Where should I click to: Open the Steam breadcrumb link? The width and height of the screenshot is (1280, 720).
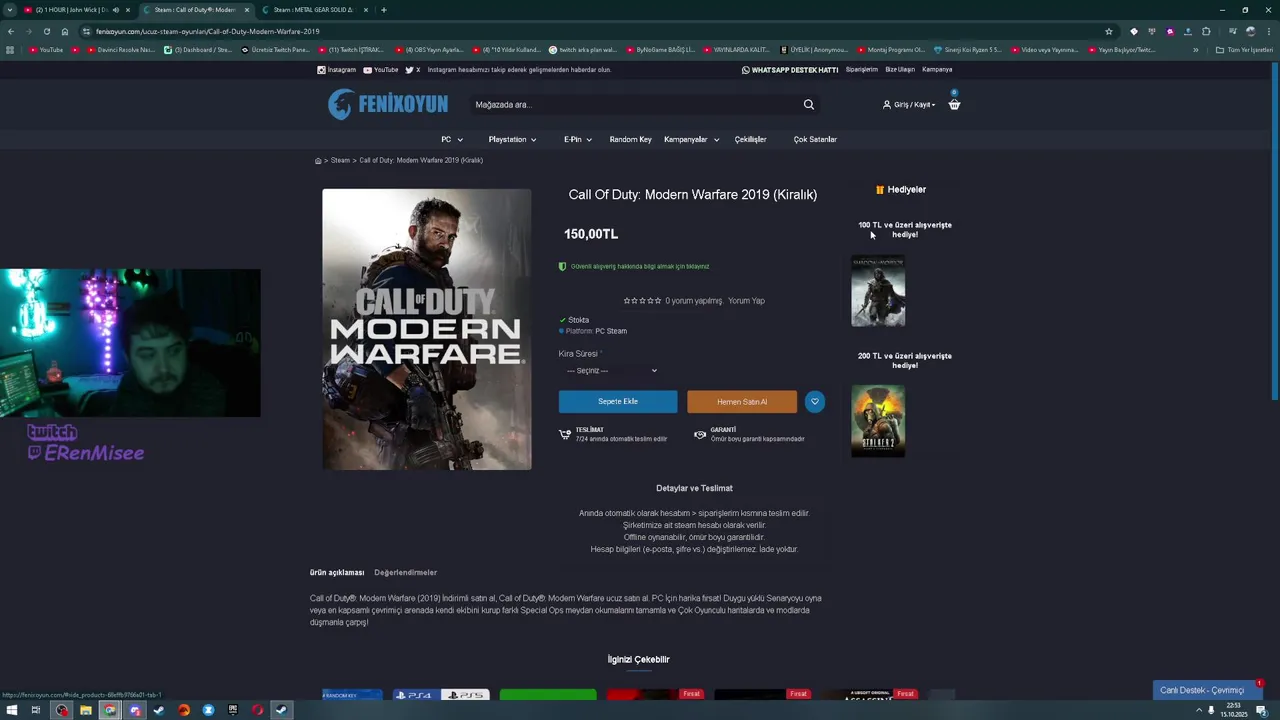point(340,160)
